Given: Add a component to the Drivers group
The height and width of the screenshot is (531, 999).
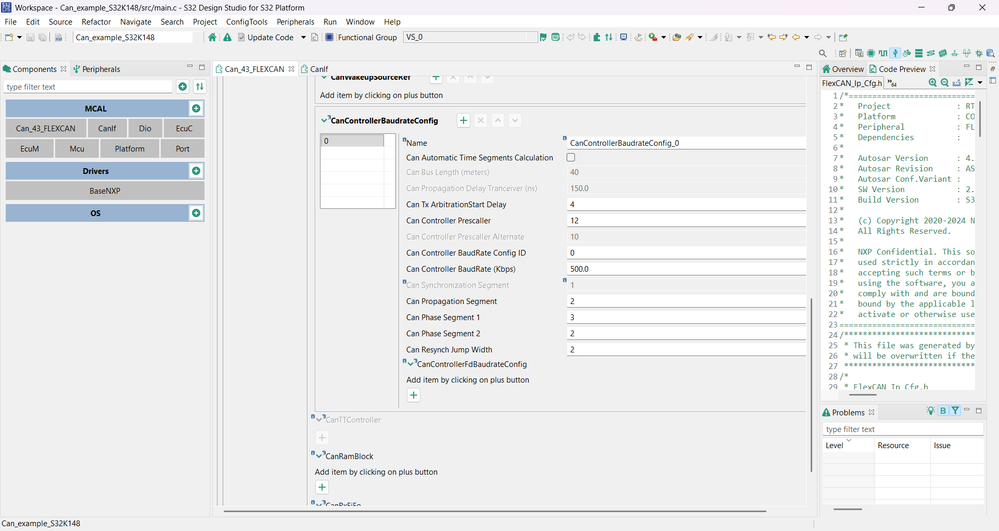Looking at the screenshot, I should pos(196,171).
